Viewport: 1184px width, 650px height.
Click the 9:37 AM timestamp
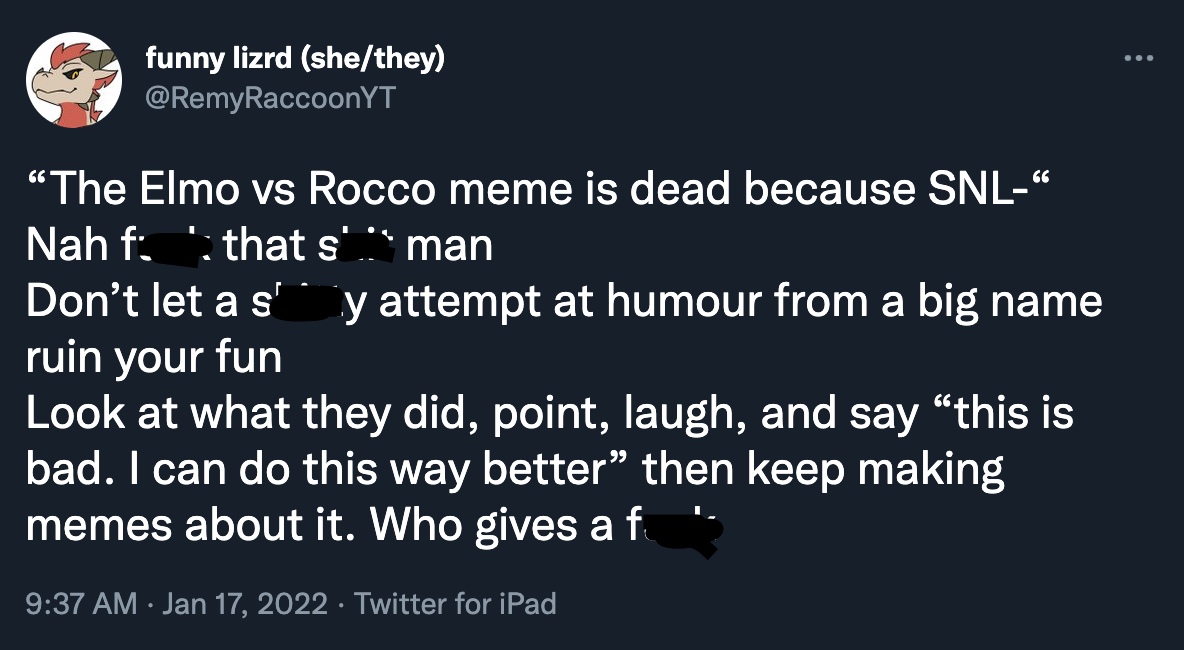point(81,604)
